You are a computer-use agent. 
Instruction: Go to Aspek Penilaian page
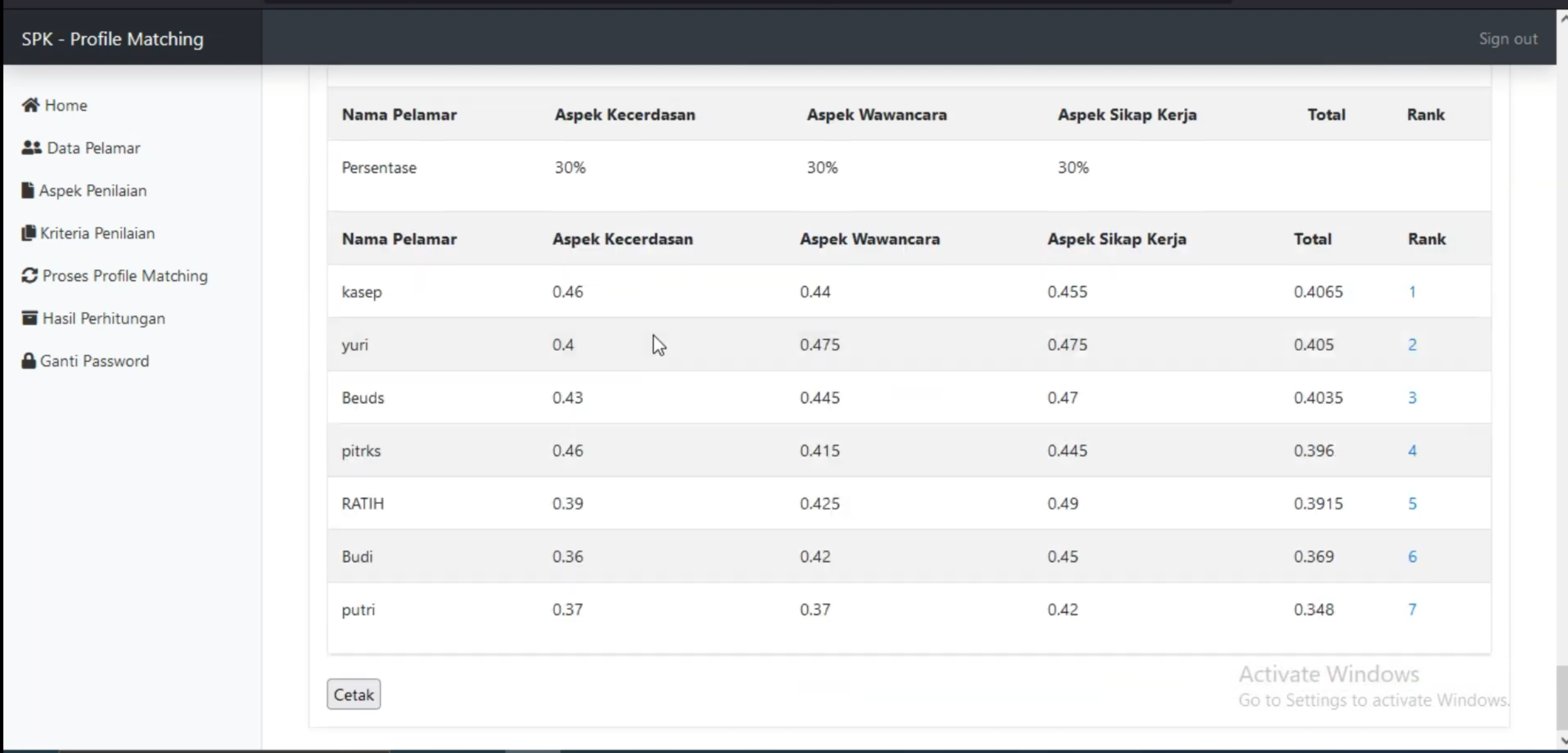(84, 190)
